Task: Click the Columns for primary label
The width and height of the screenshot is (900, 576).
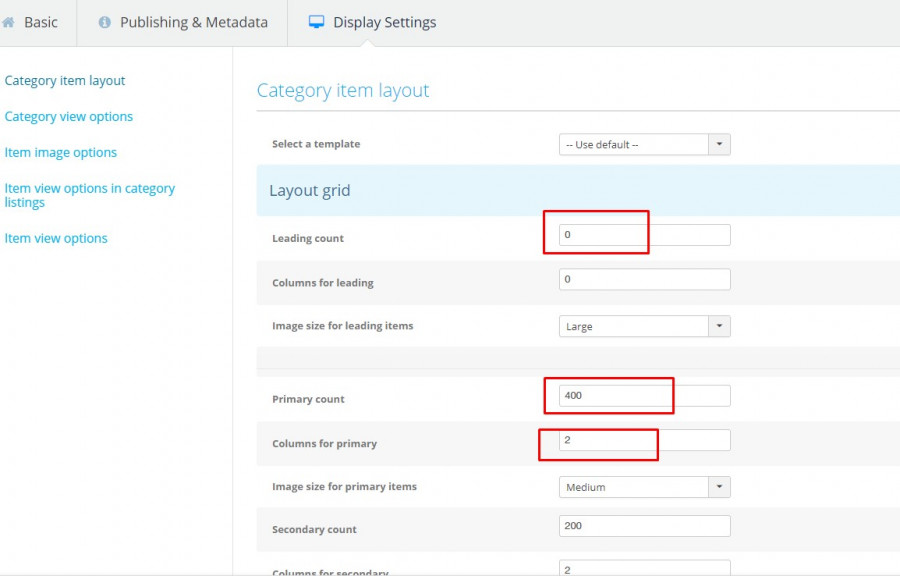Action: (x=324, y=443)
